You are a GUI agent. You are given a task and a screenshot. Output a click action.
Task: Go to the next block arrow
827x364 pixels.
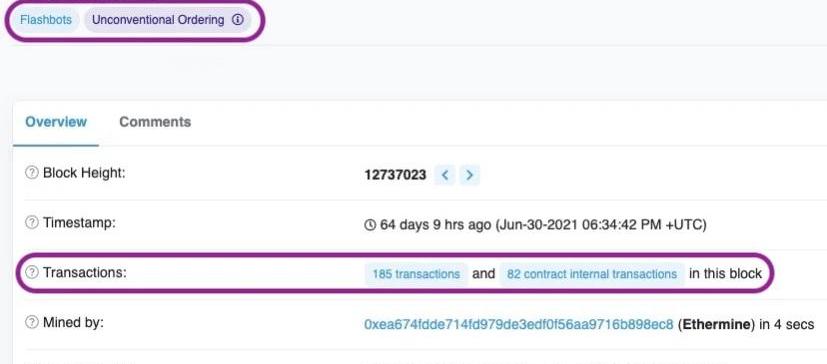click(469, 175)
